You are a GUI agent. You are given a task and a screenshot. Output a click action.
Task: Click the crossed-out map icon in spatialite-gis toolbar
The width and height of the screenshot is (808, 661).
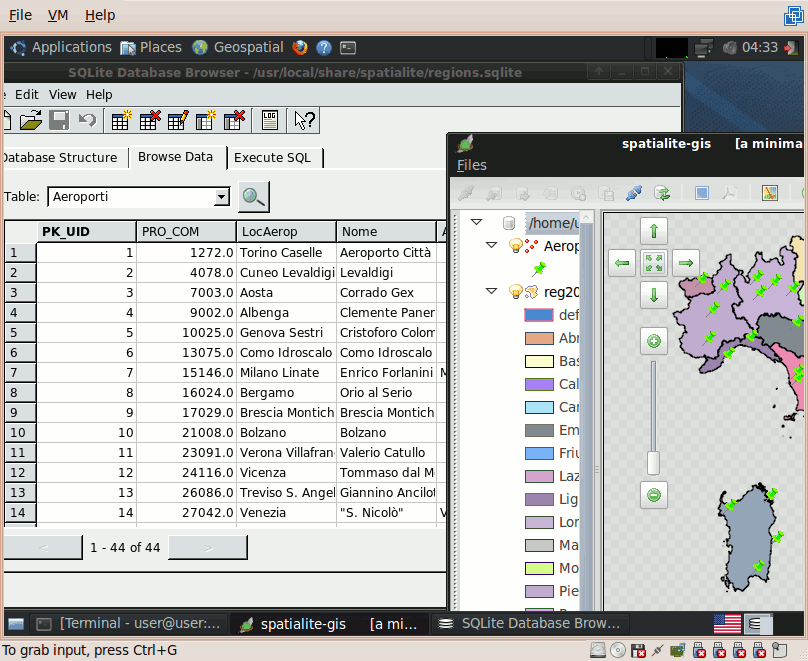(x=770, y=193)
